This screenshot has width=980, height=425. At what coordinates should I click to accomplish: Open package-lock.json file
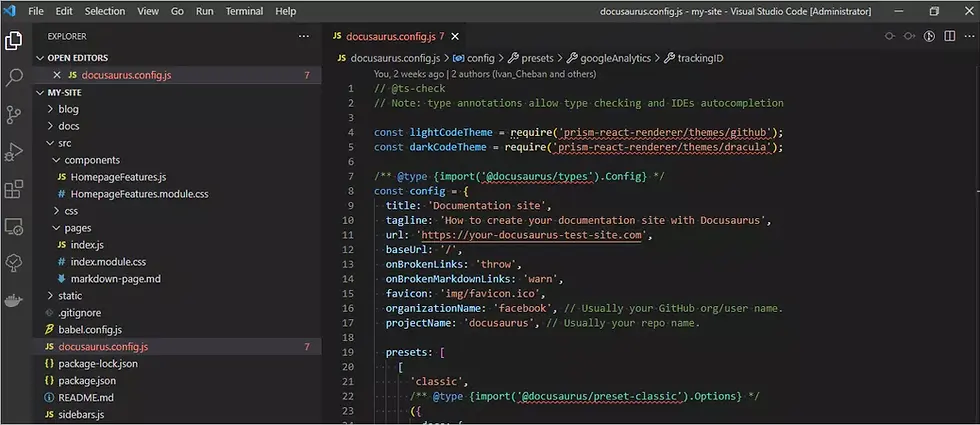tap(98, 363)
